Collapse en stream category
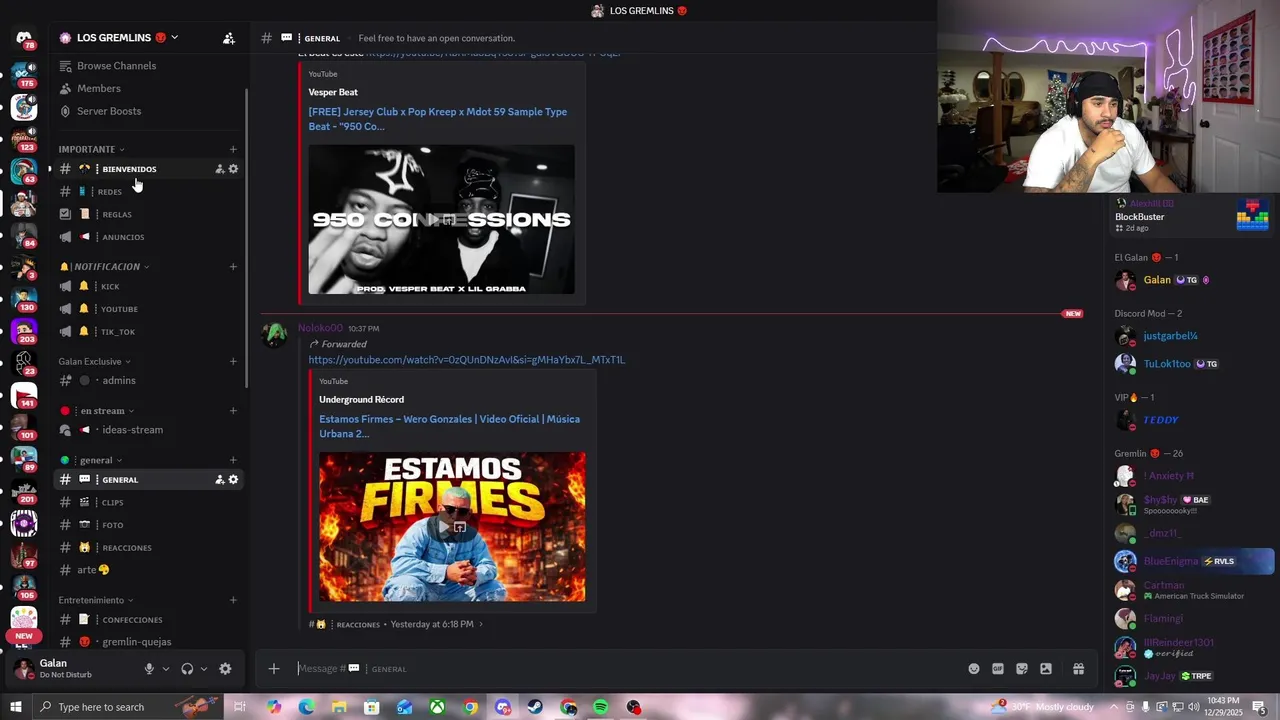Viewport: 1280px width, 720px height. tap(97, 411)
